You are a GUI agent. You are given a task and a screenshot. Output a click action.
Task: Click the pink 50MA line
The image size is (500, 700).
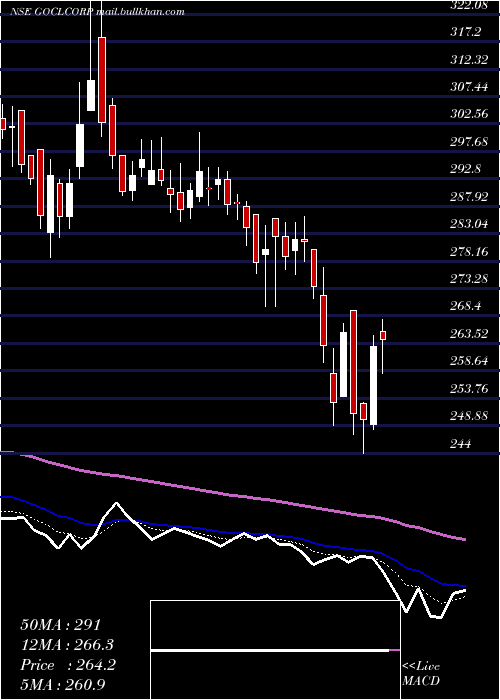click(232, 495)
